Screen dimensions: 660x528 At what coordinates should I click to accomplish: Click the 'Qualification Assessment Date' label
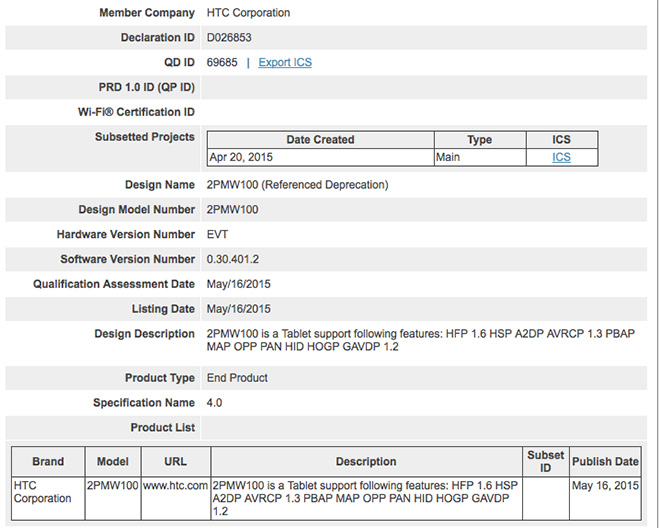[x=114, y=284]
